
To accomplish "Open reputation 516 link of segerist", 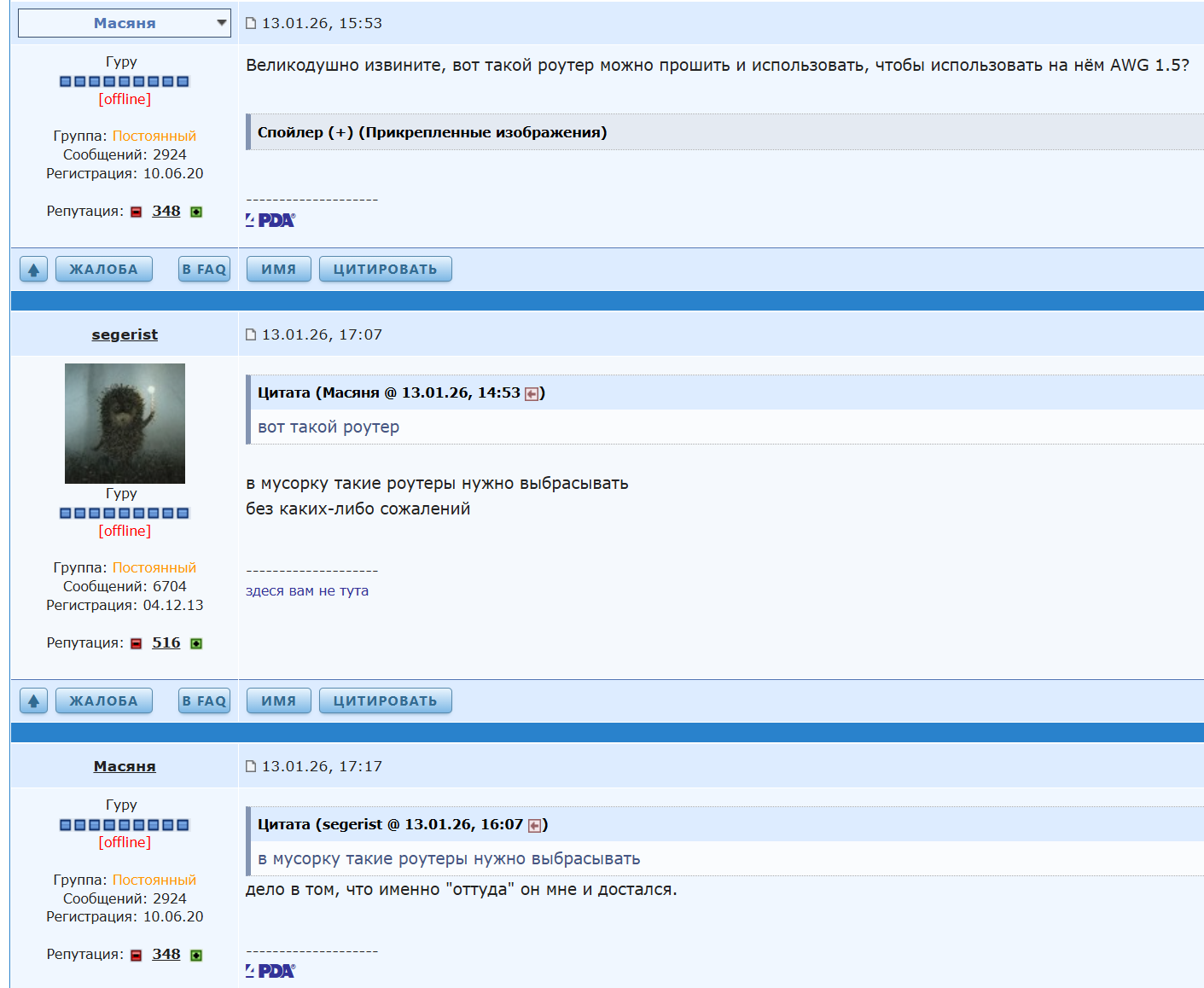I will point(166,642).
